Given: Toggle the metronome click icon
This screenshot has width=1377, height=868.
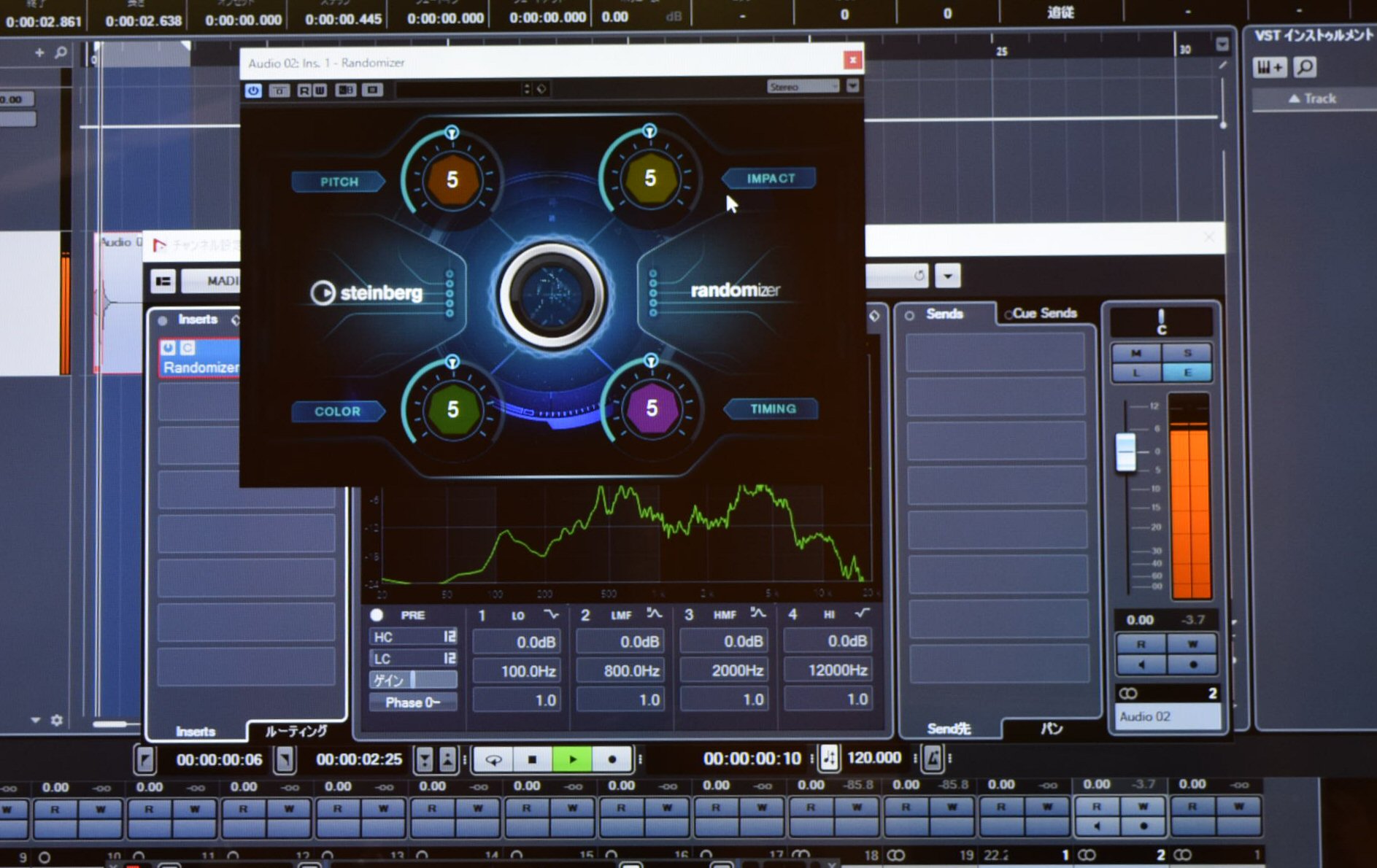Looking at the screenshot, I should coord(933,758).
